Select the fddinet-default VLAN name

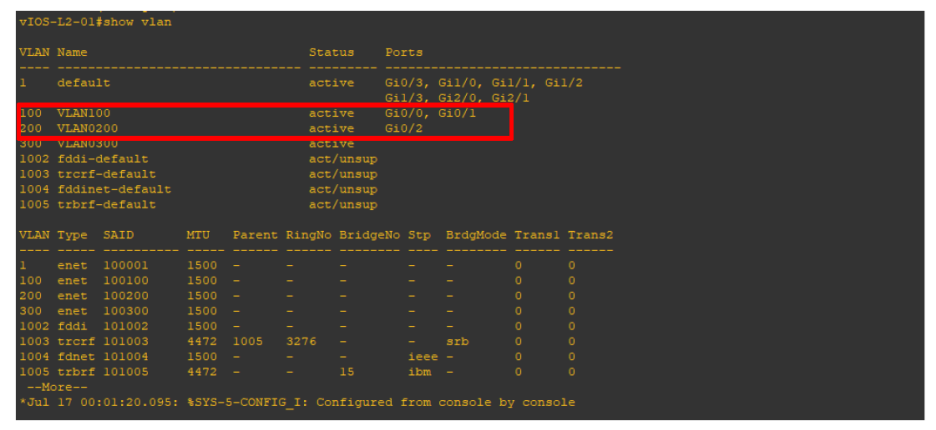pyautogui.click(x=114, y=189)
